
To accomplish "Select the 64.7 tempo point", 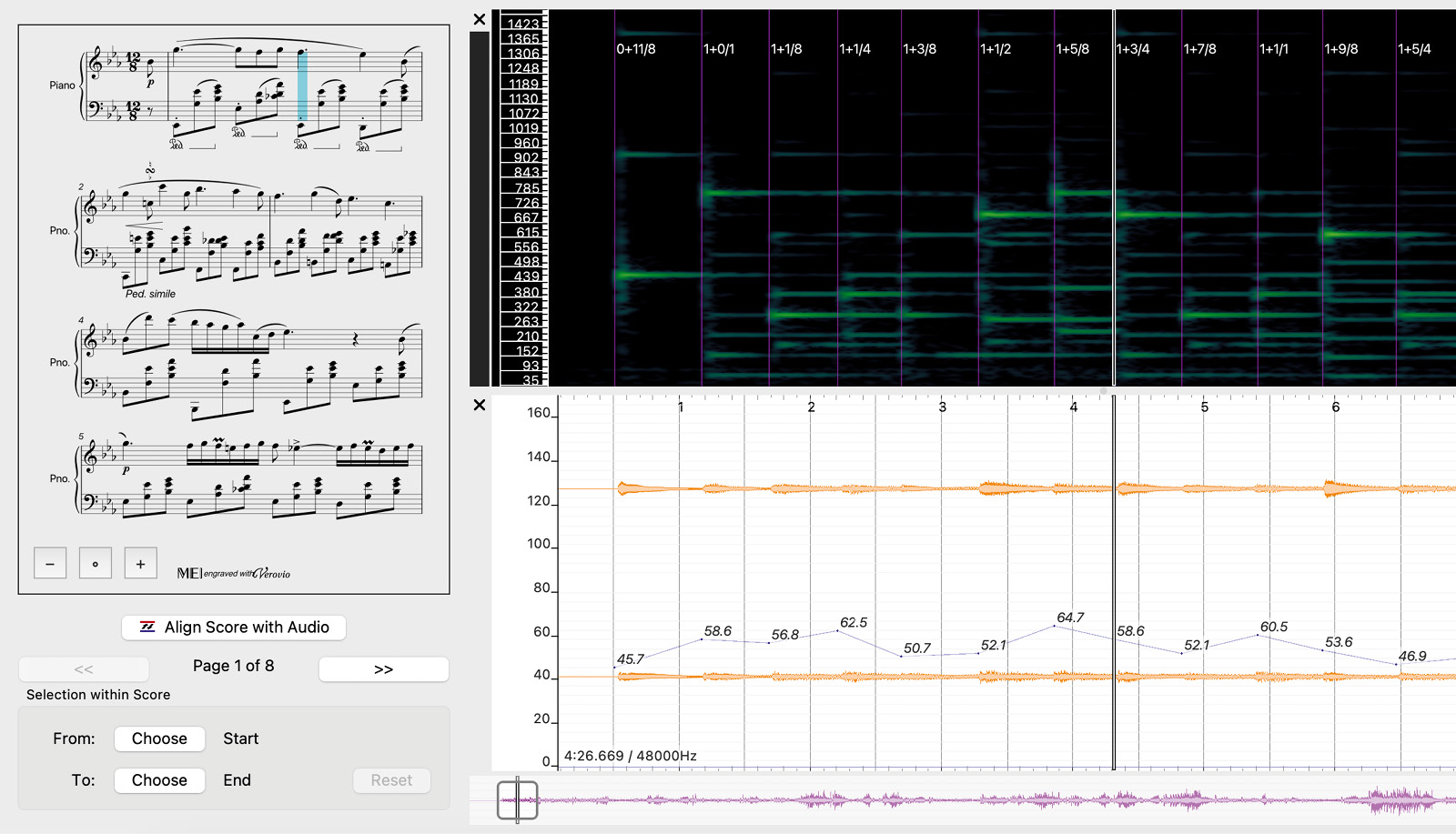I will 1055,626.
